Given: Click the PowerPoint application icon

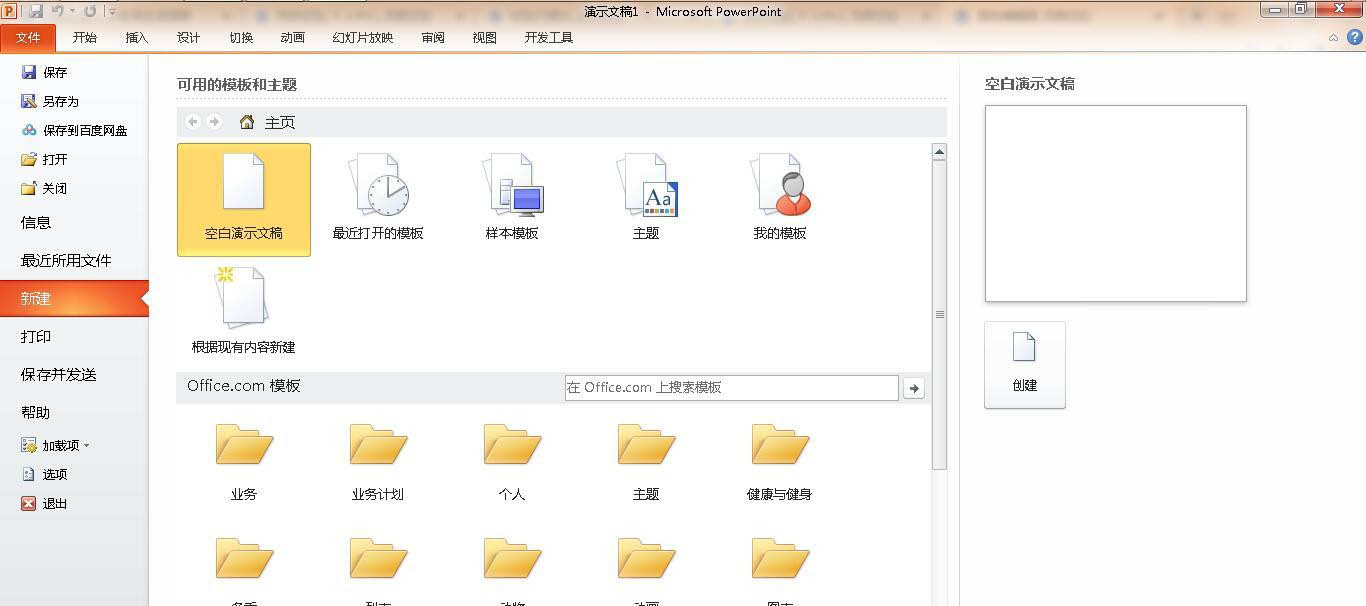Looking at the screenshot, I should tap(10, 11).
